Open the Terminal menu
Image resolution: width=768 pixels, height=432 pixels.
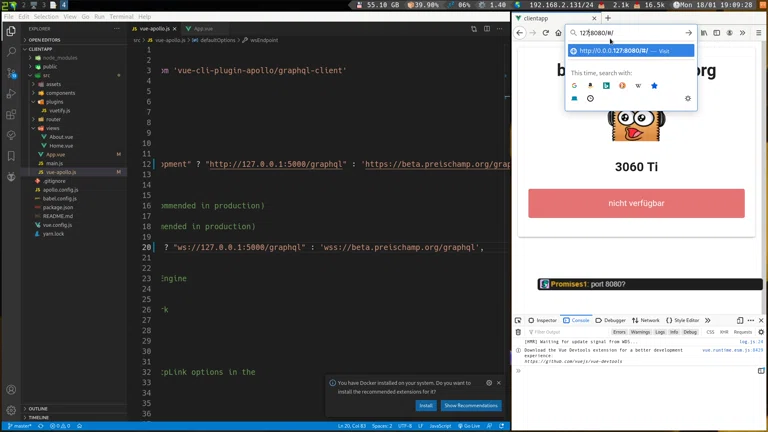(x=121, y=17)
